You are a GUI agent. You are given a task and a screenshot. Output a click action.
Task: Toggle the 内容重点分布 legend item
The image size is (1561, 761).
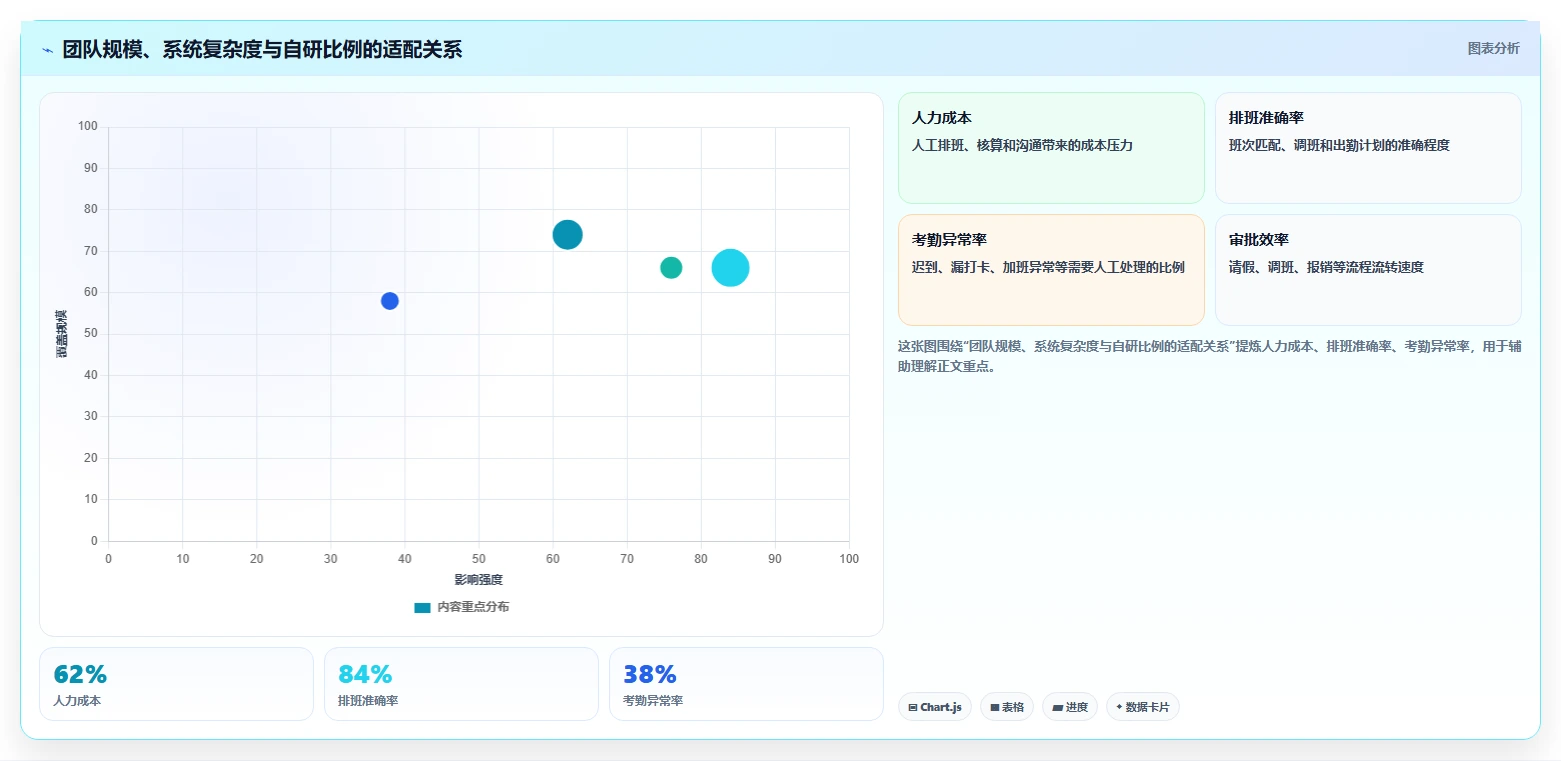pos(462,607)
